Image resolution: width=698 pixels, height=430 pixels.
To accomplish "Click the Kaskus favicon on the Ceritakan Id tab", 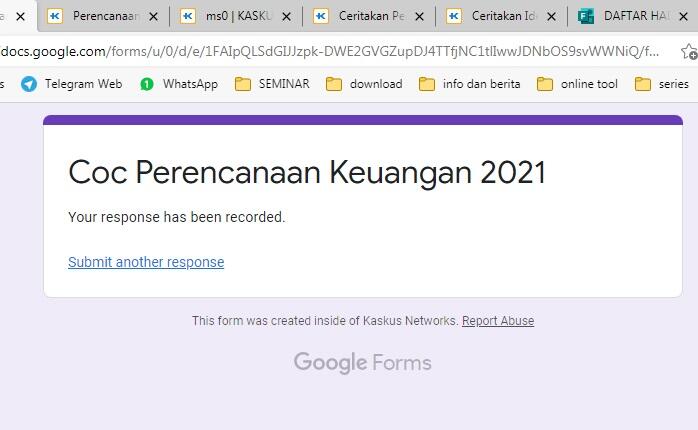I will click(454, 16).
